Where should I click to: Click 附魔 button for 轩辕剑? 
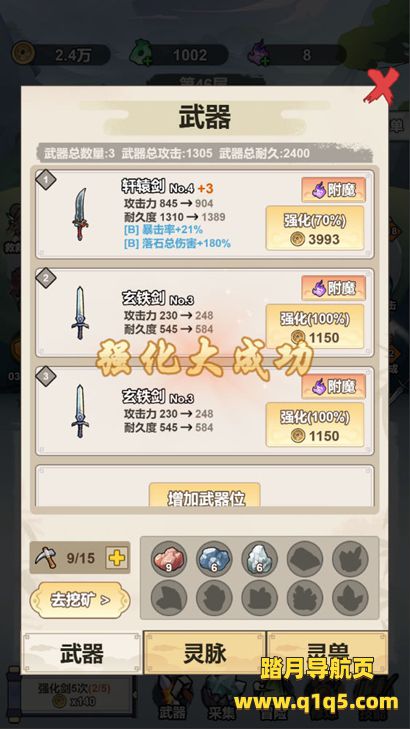(x=333, y=190)
